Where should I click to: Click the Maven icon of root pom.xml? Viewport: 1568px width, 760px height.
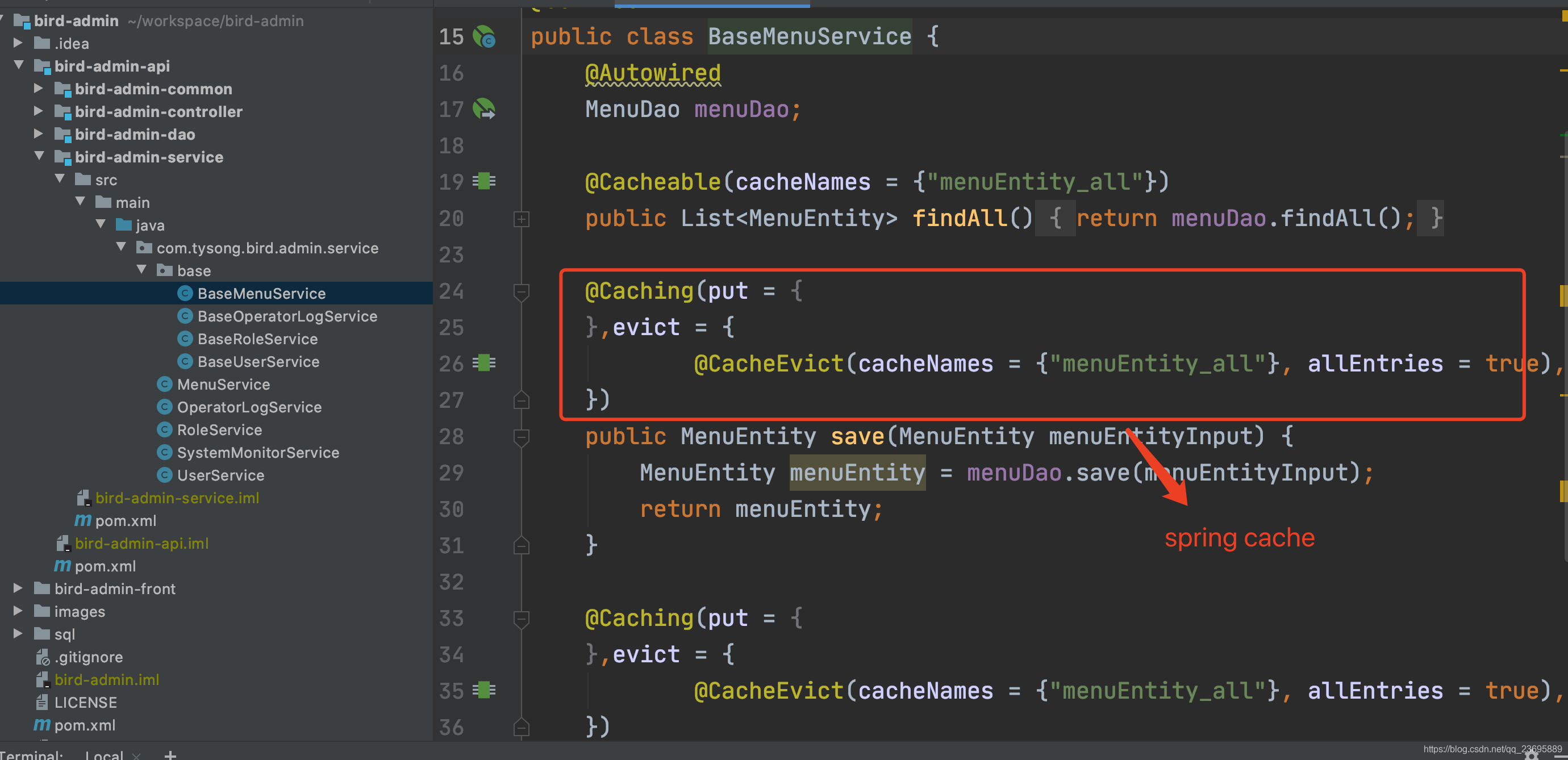[42, 725]
